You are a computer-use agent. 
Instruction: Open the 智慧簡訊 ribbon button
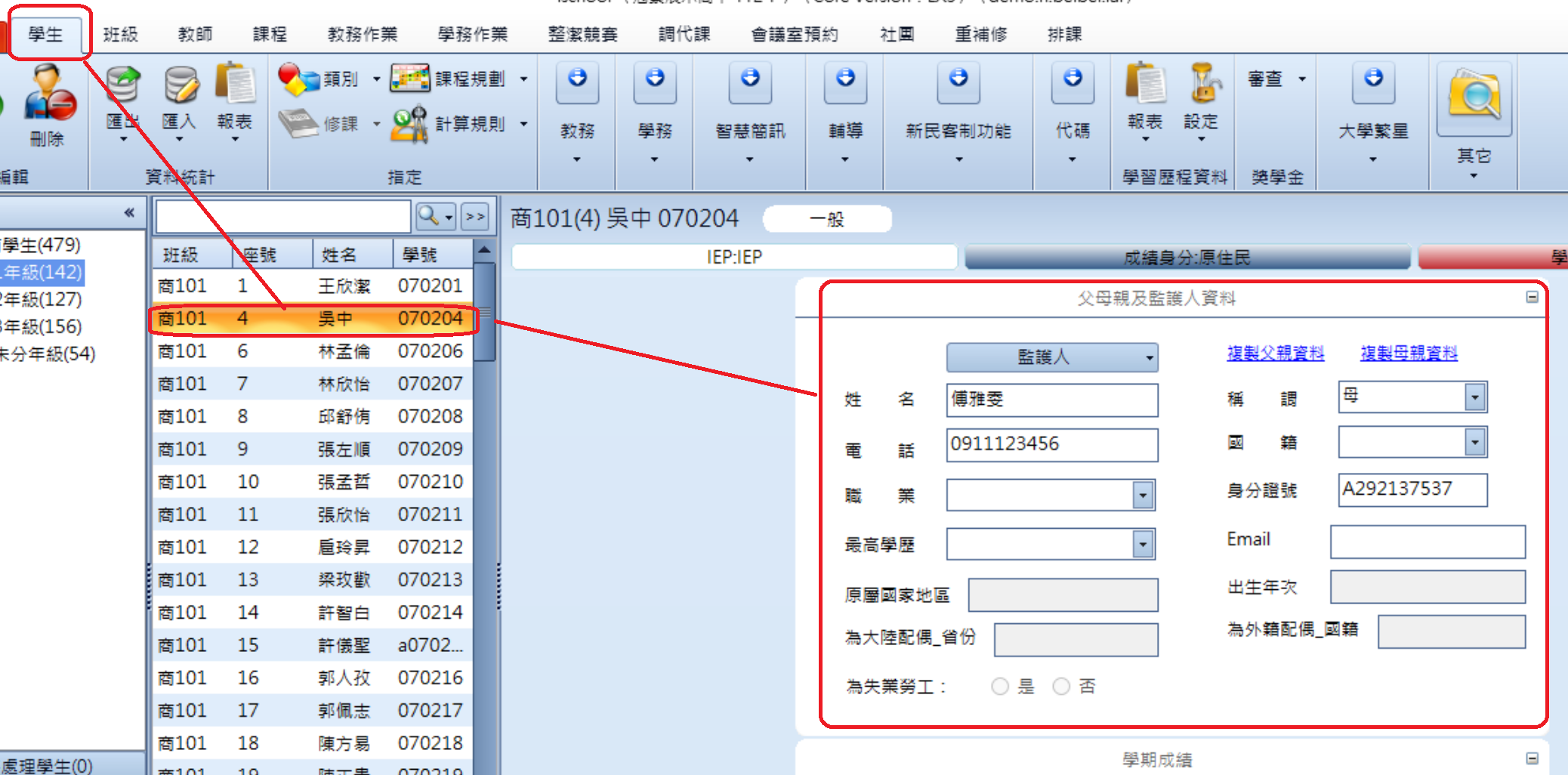[750, 84]
